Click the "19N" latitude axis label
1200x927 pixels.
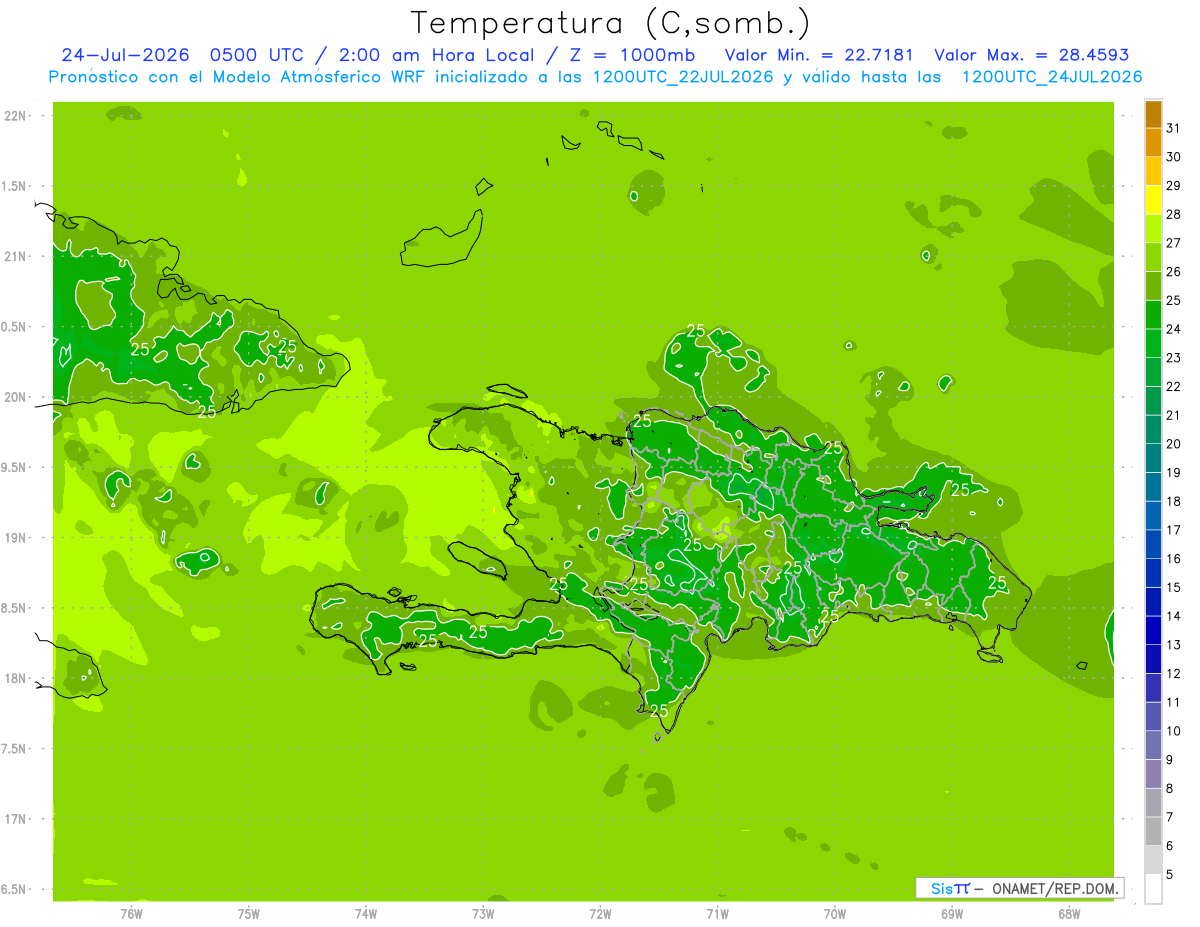[15, 538]
